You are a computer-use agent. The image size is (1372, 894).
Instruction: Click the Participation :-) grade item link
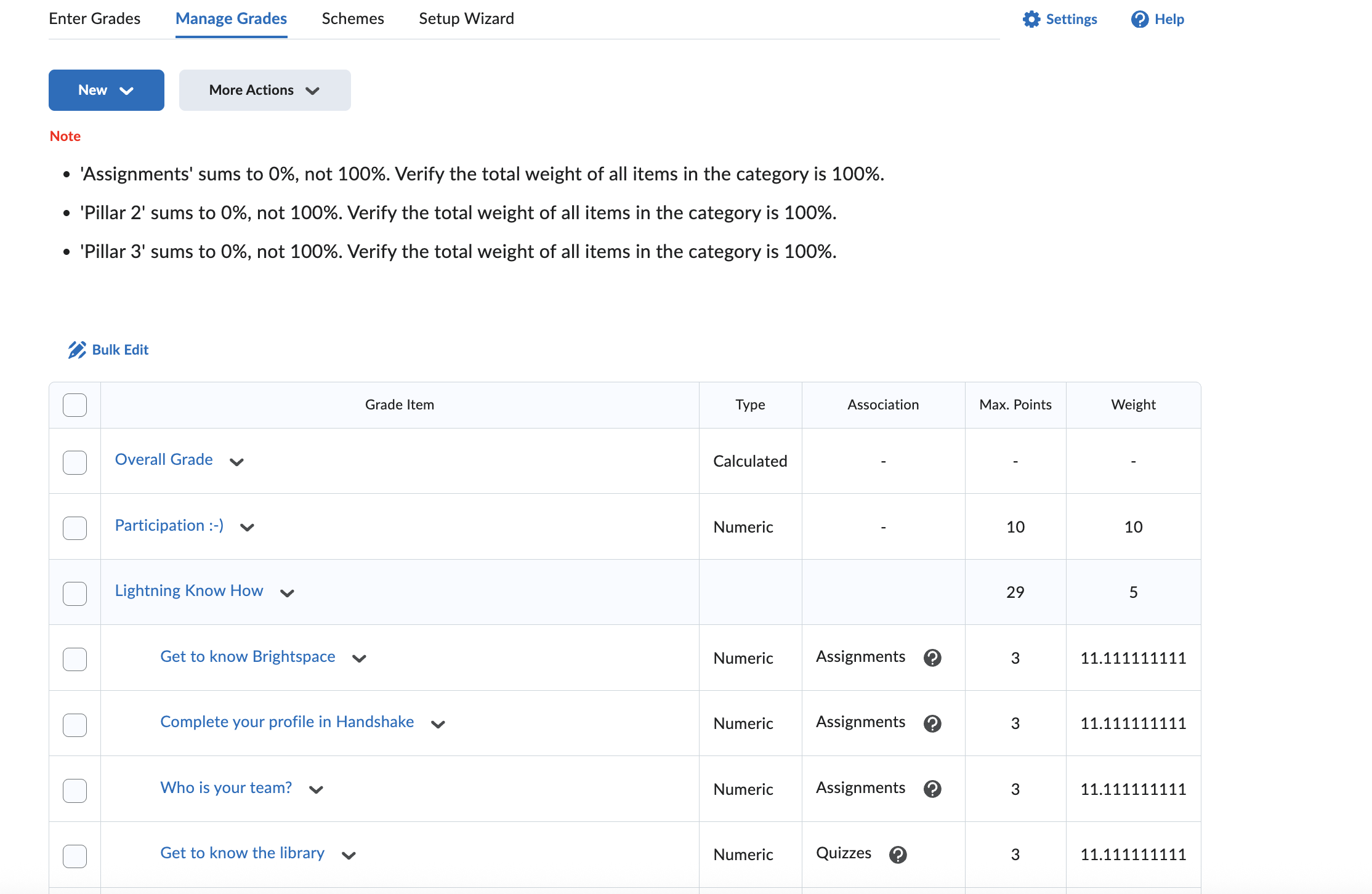[x=168, y=525]
